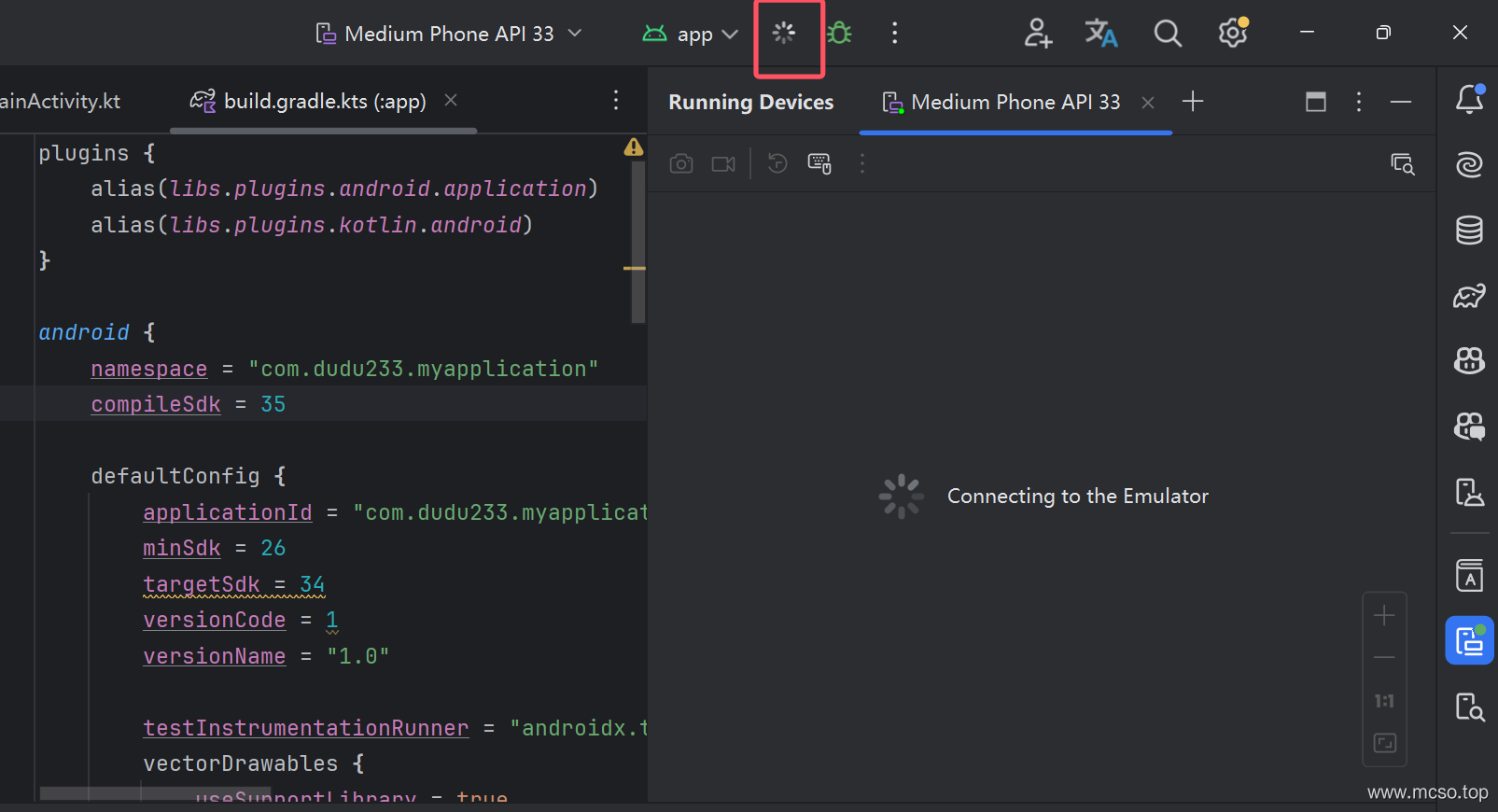Toggle Running Devices window view mode icon
1498x812 pixels.
tap(1316, 102)
